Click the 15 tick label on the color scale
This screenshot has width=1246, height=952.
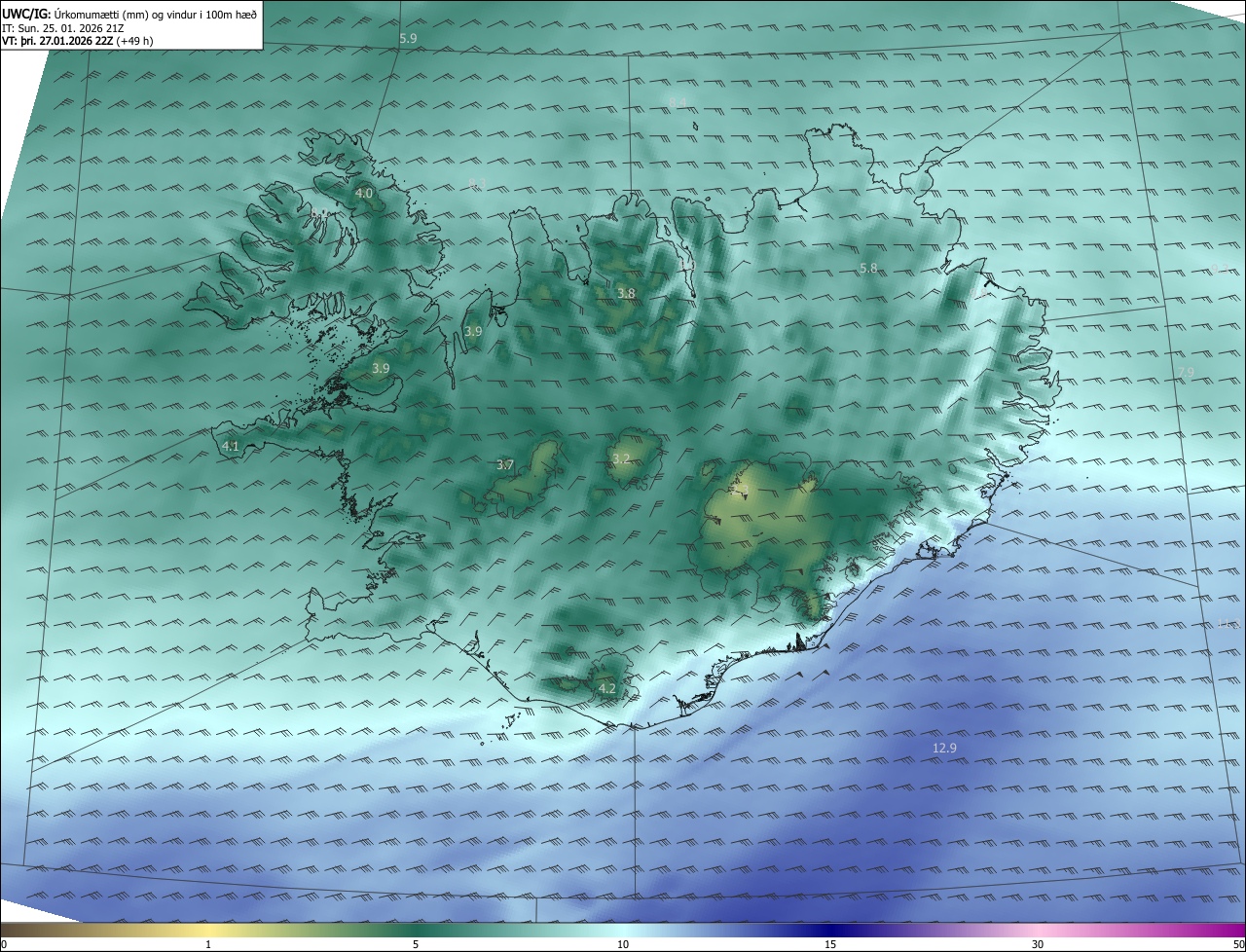830,944
